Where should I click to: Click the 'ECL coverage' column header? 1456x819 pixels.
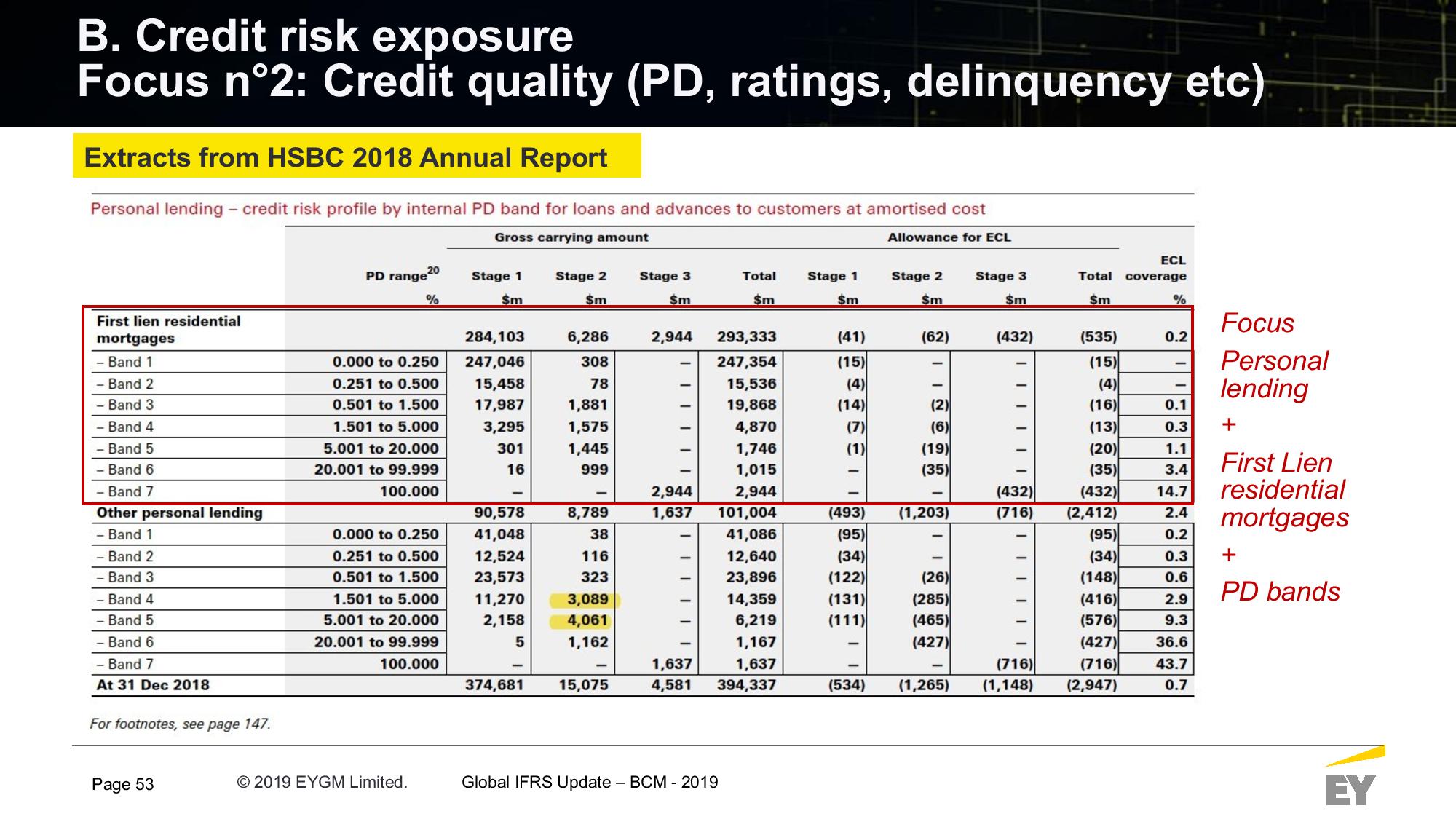(1155, 268)
